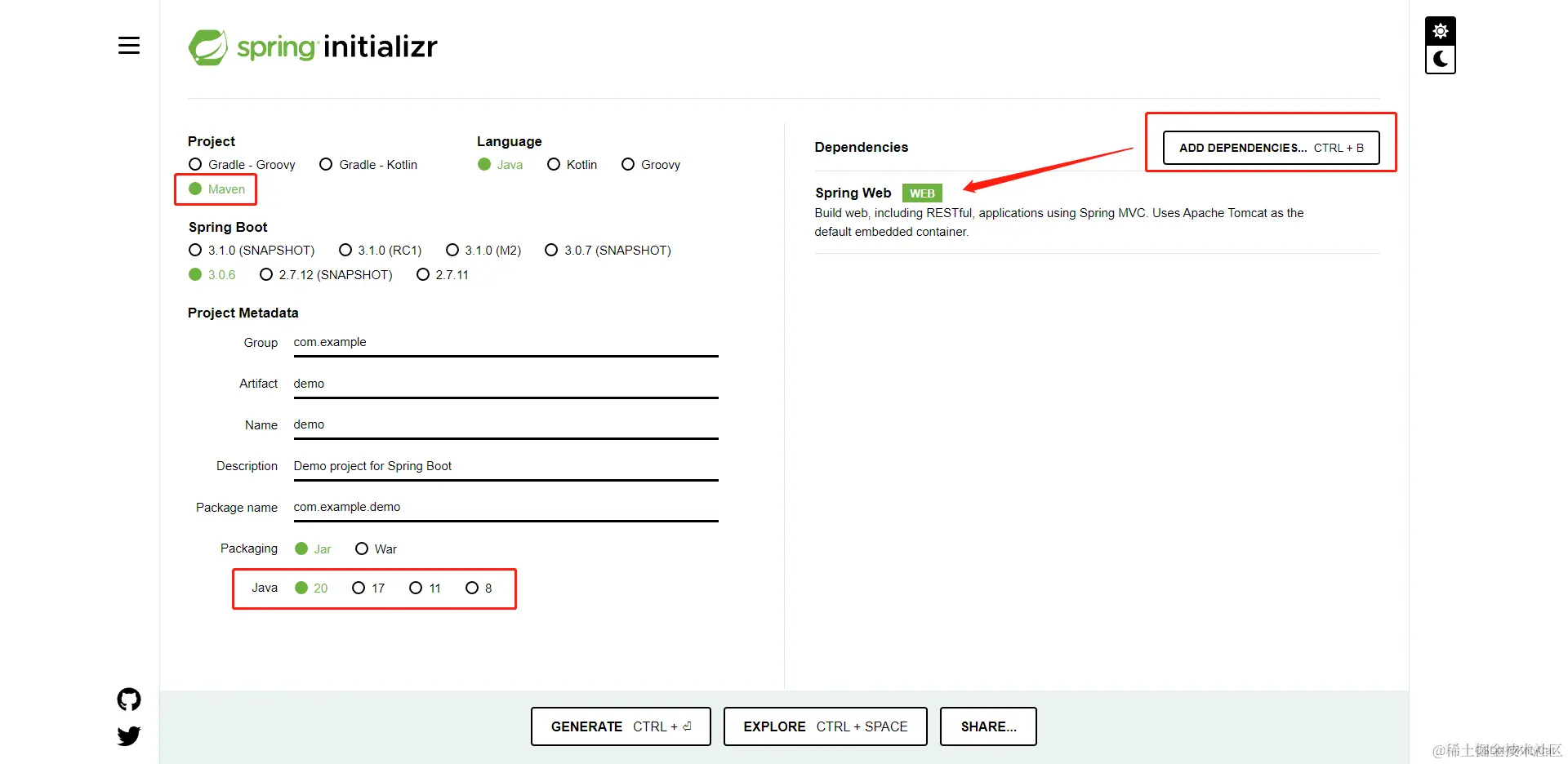Click the Project heading
The width and height of the screenshot is (1568, 764).
click(212, 141)
